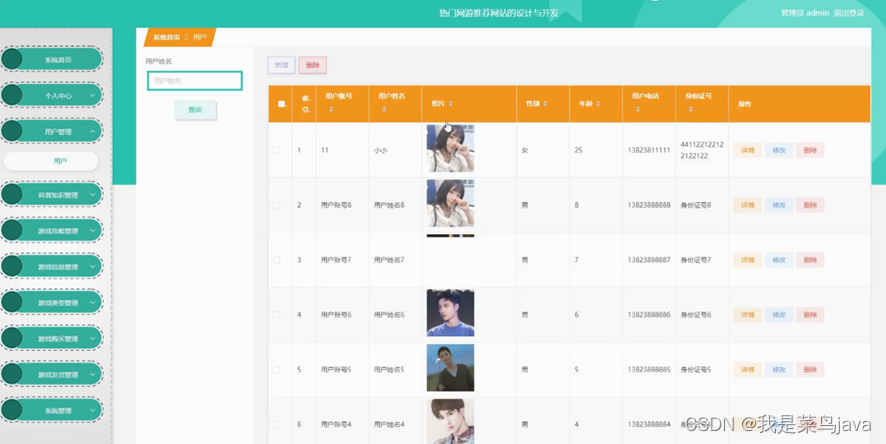Click 删除 for user 小小
The image size is (886, 444).
coord(810,150)
